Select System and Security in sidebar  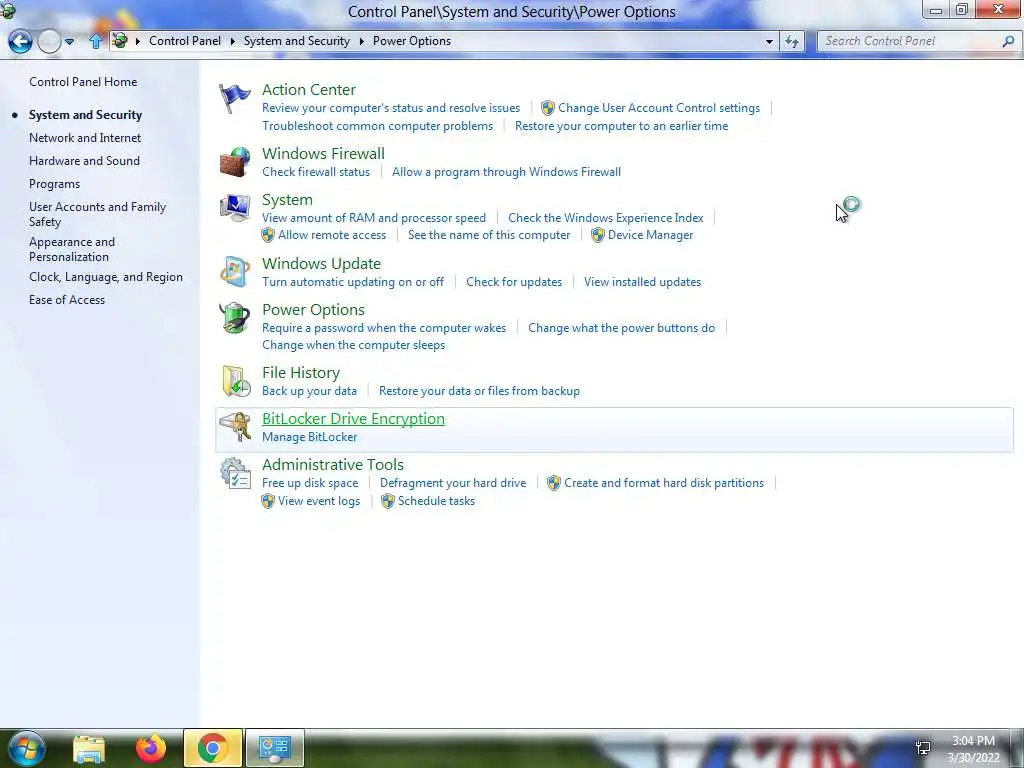[x=86, y=115]
